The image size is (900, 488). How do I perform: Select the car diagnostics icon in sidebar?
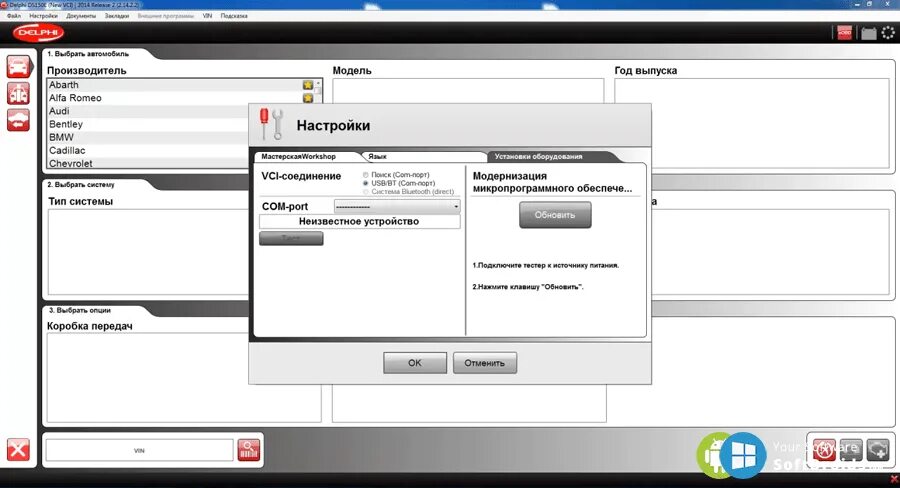(18, 67)
